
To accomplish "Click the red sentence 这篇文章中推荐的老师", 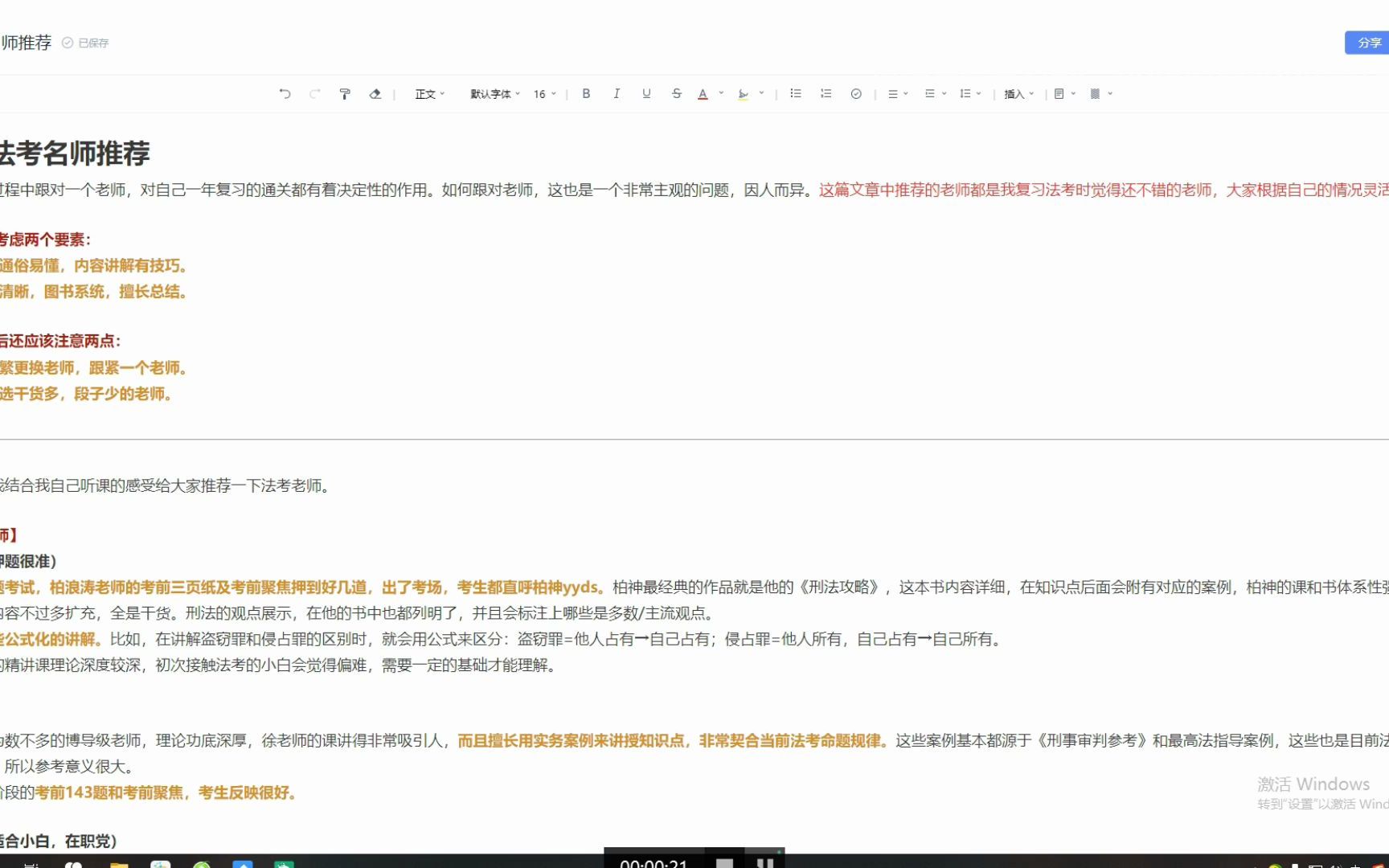I will point(895,190).
